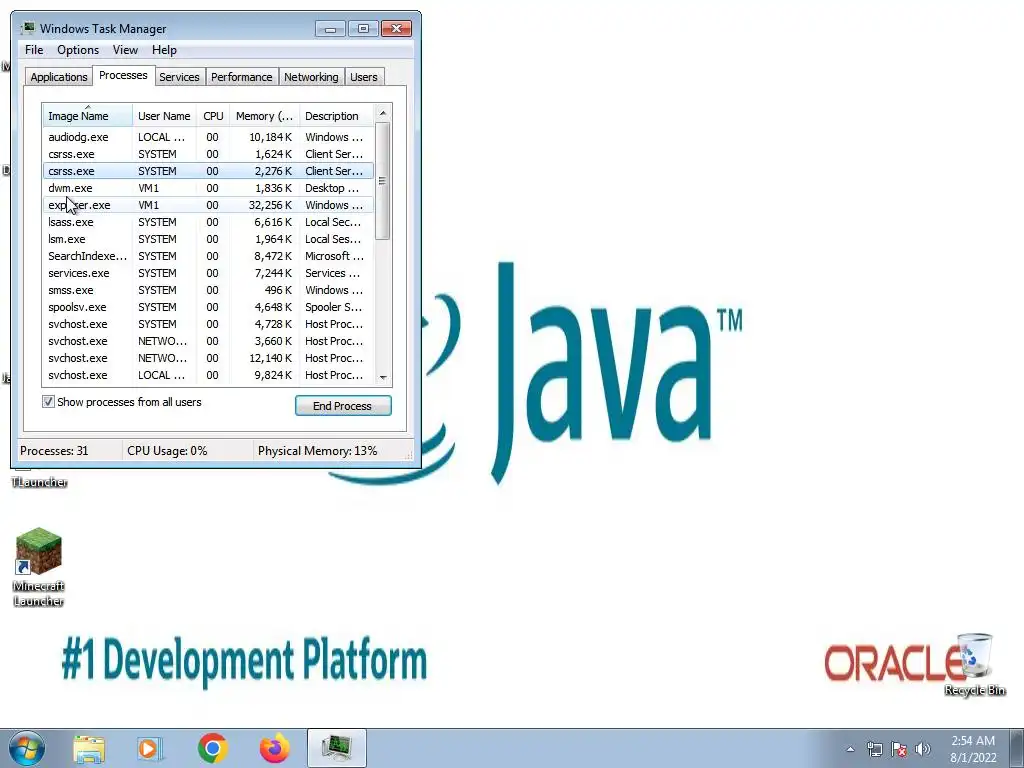The height and width of the screenshot is (768, 1024).
Task: Click the process list scroll down arrow
Action: click(383, 377)
